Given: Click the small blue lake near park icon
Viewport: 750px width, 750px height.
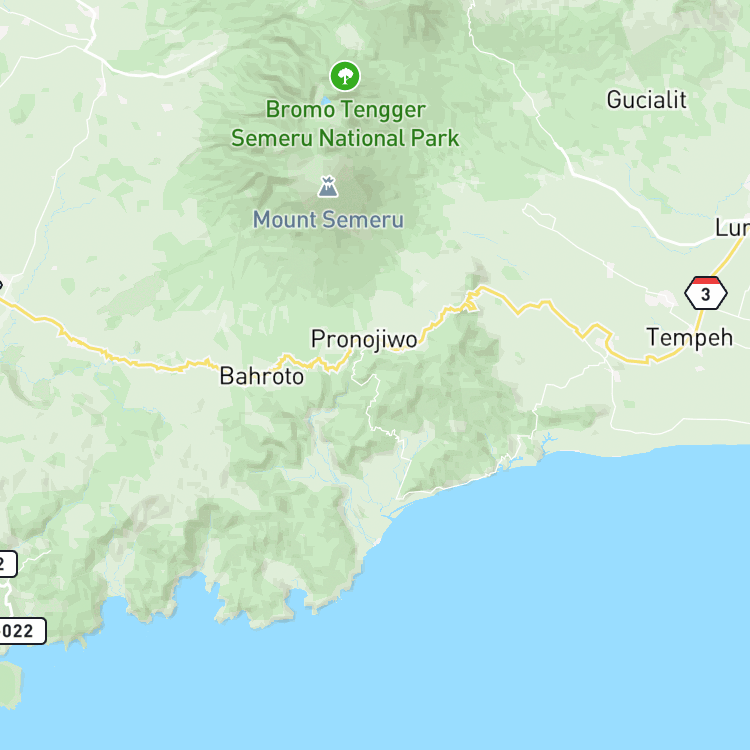Looking at the screenshot, I should point(326,101).
